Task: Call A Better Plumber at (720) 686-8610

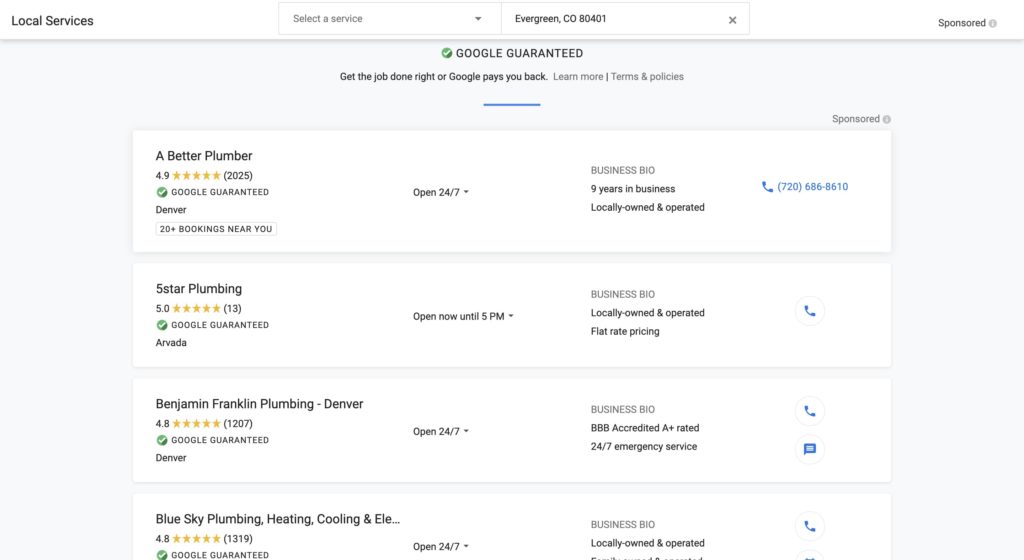Action: pos(805,187)
